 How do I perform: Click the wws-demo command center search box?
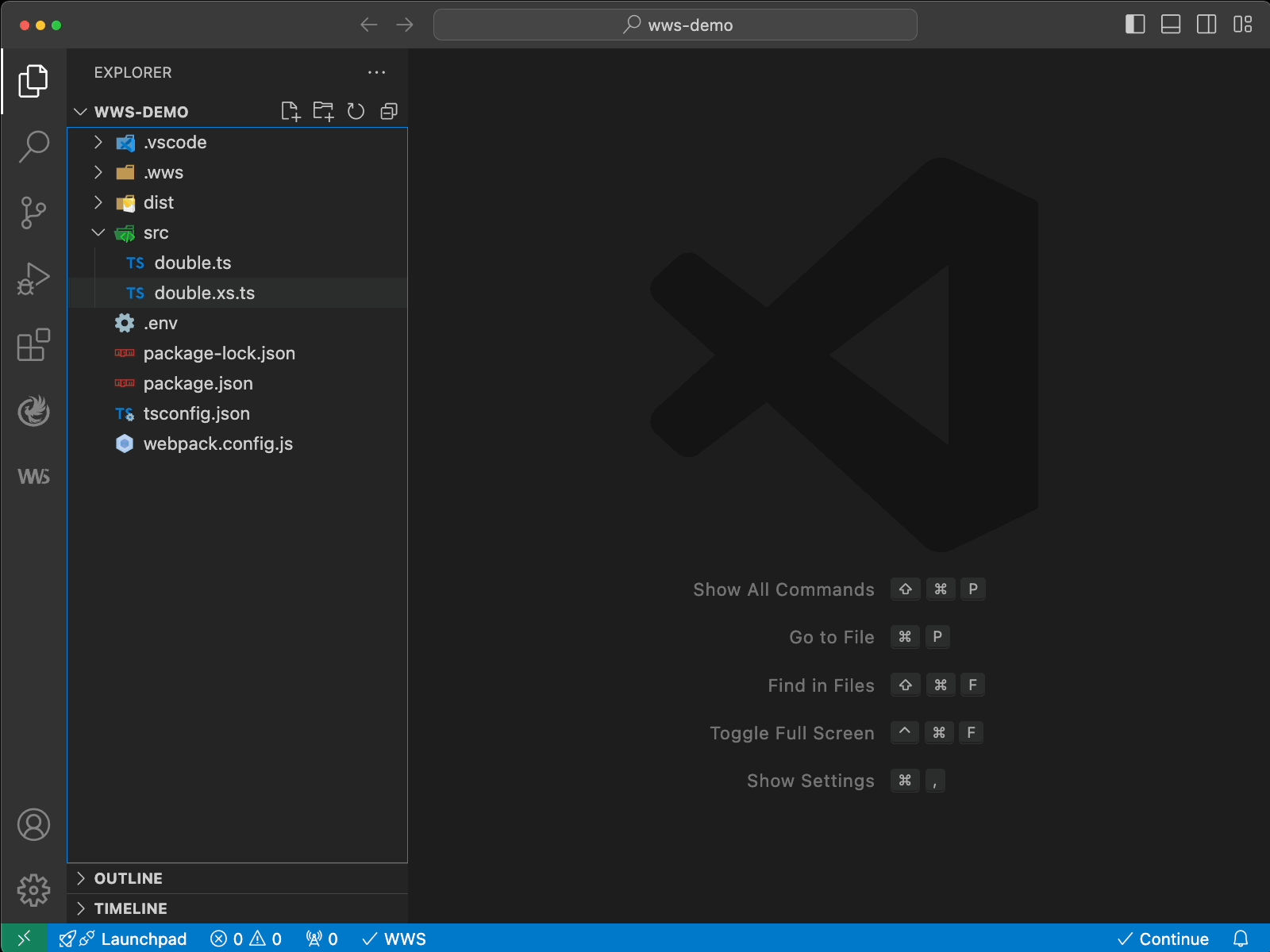[675, 25]
